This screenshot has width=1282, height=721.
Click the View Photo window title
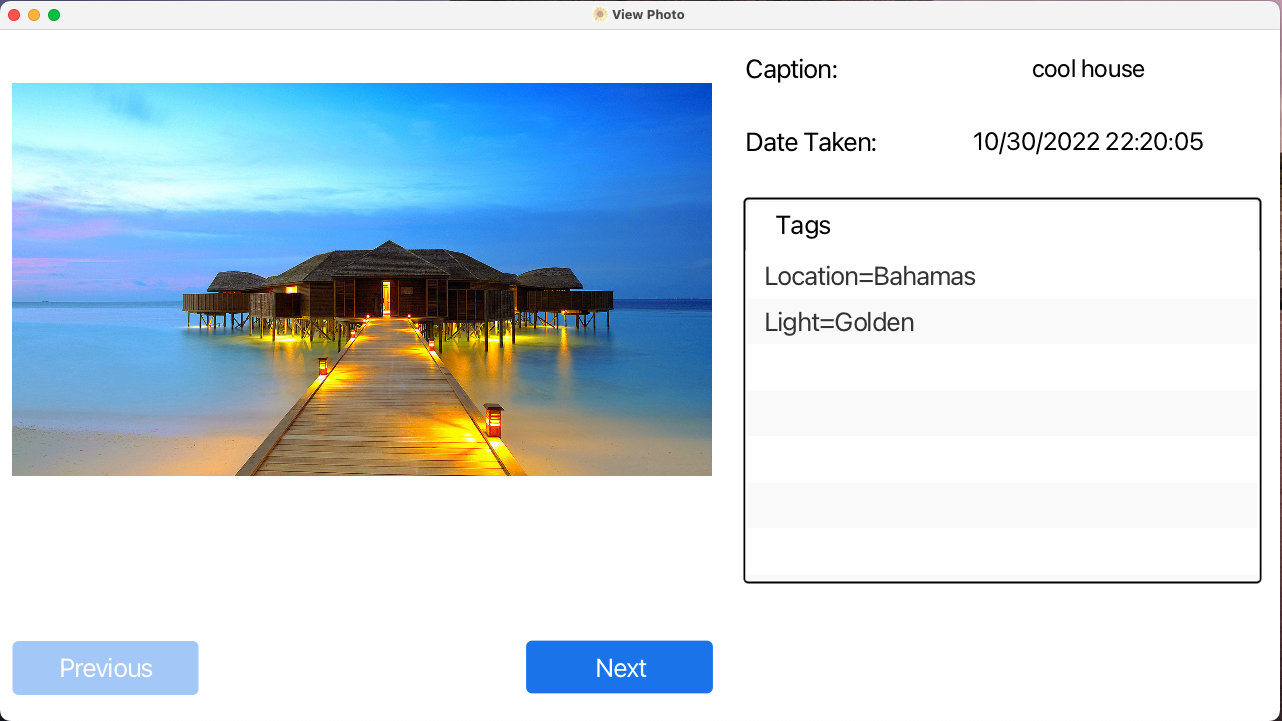648,14
